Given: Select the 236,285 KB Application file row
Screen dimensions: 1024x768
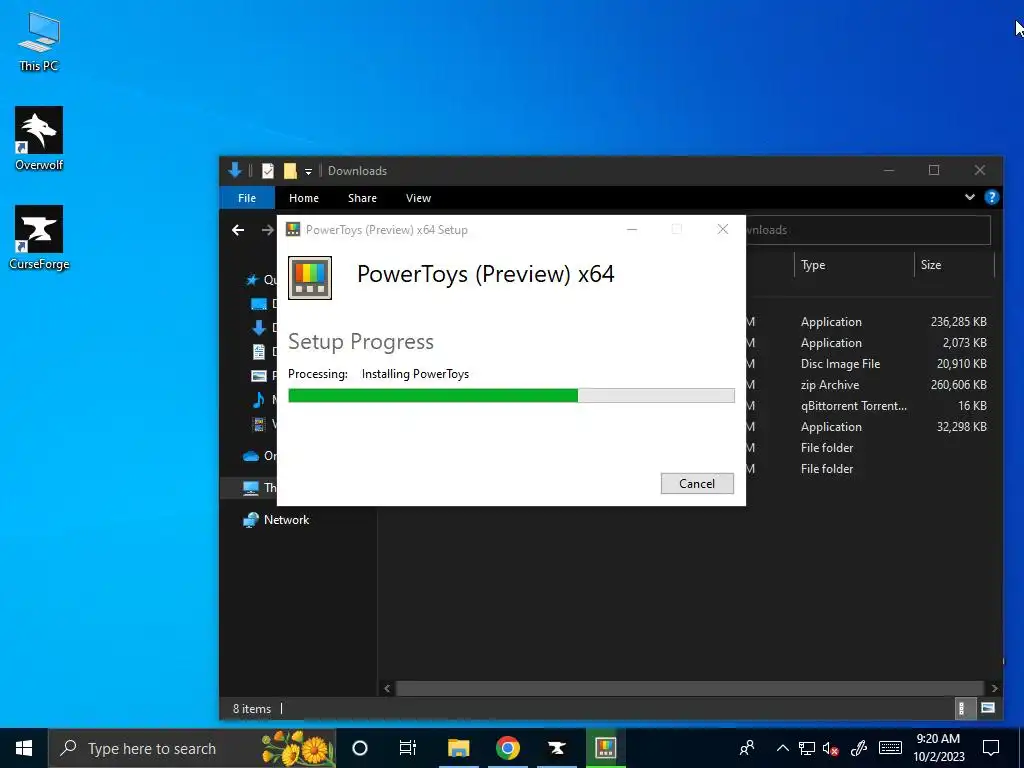Looking at the screenshot, I should point(869,321).
